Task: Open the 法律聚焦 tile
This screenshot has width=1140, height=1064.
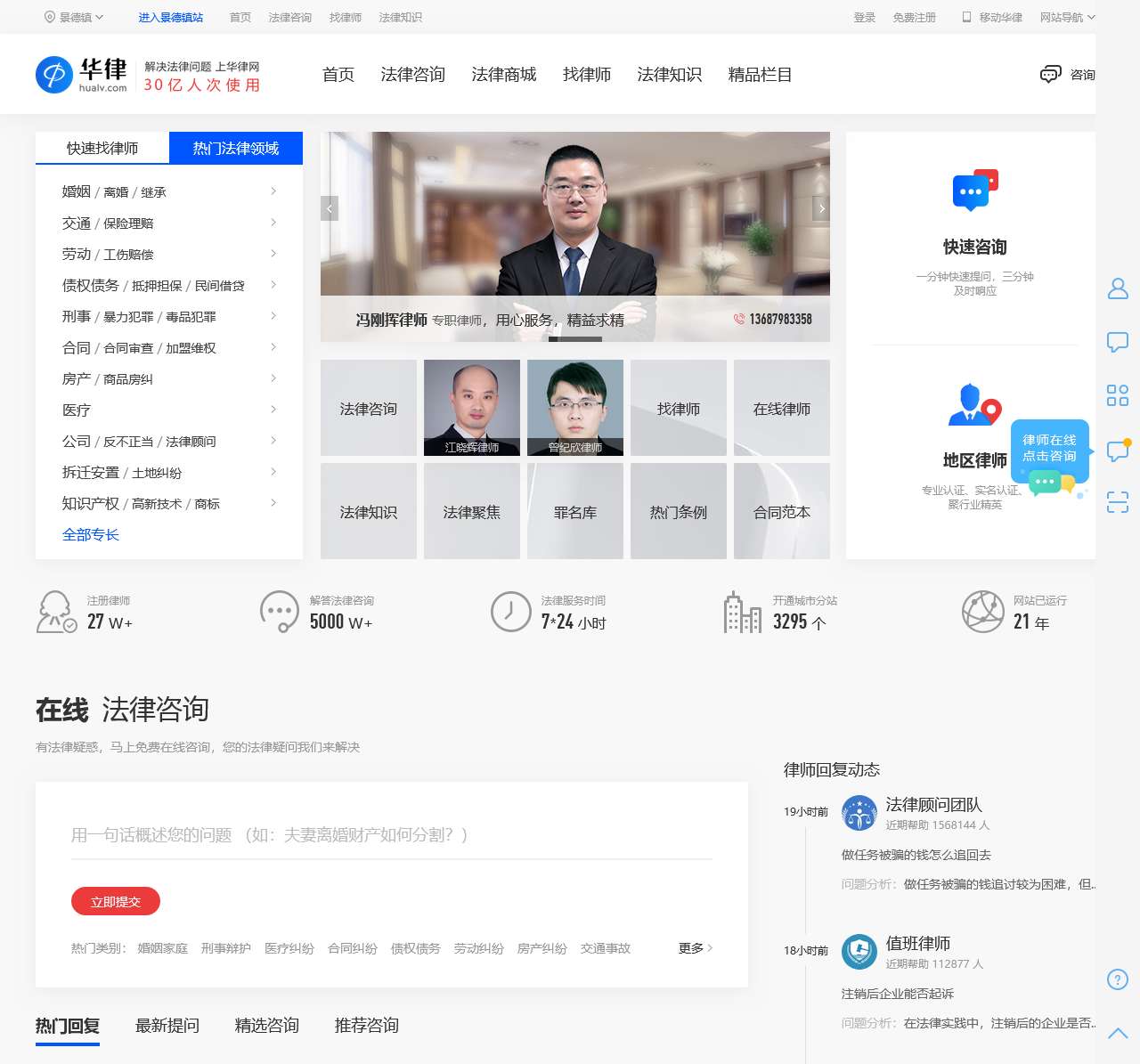Action: click(472, 511)
